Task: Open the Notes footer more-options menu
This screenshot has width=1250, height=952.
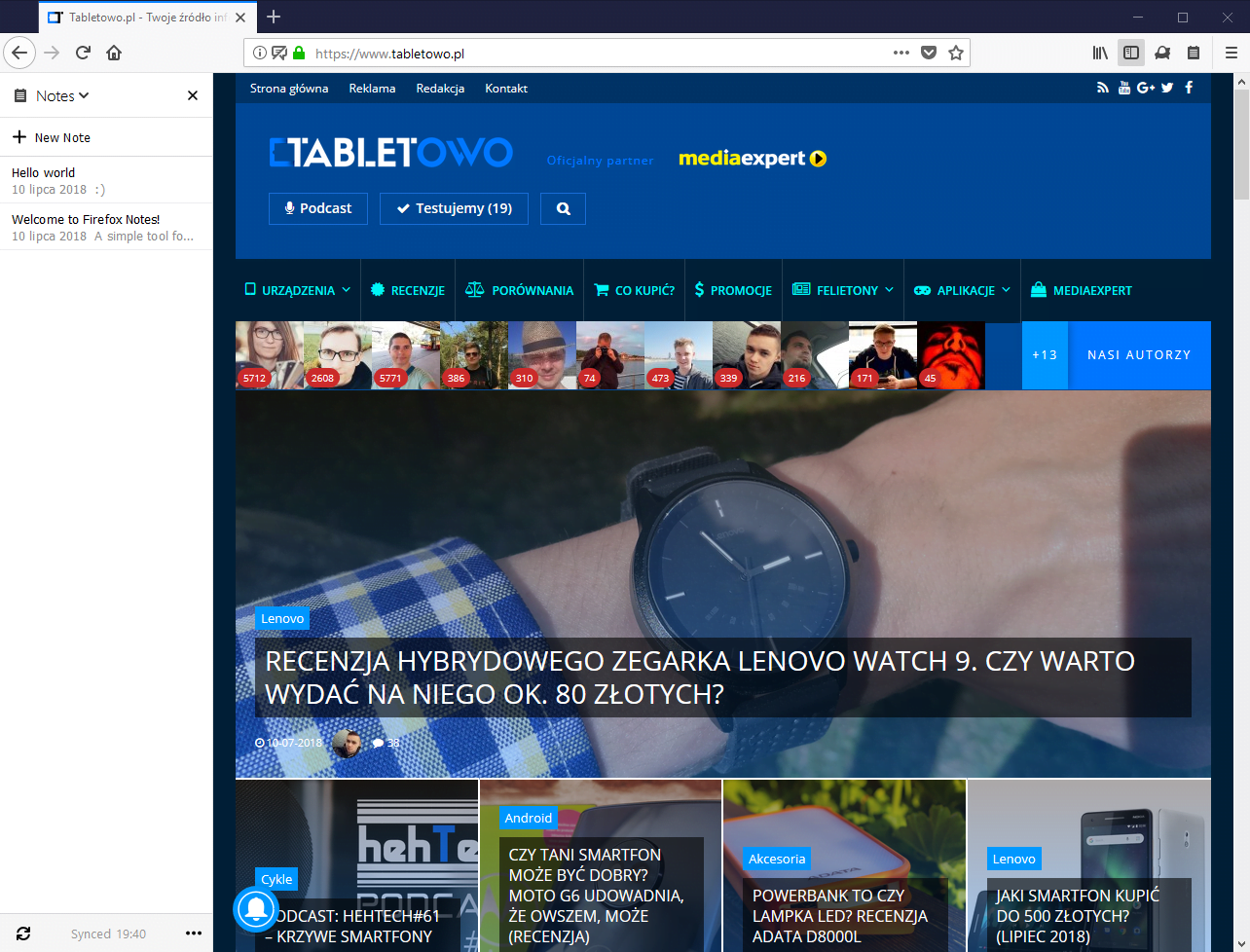Action: (x=194, y=934)
